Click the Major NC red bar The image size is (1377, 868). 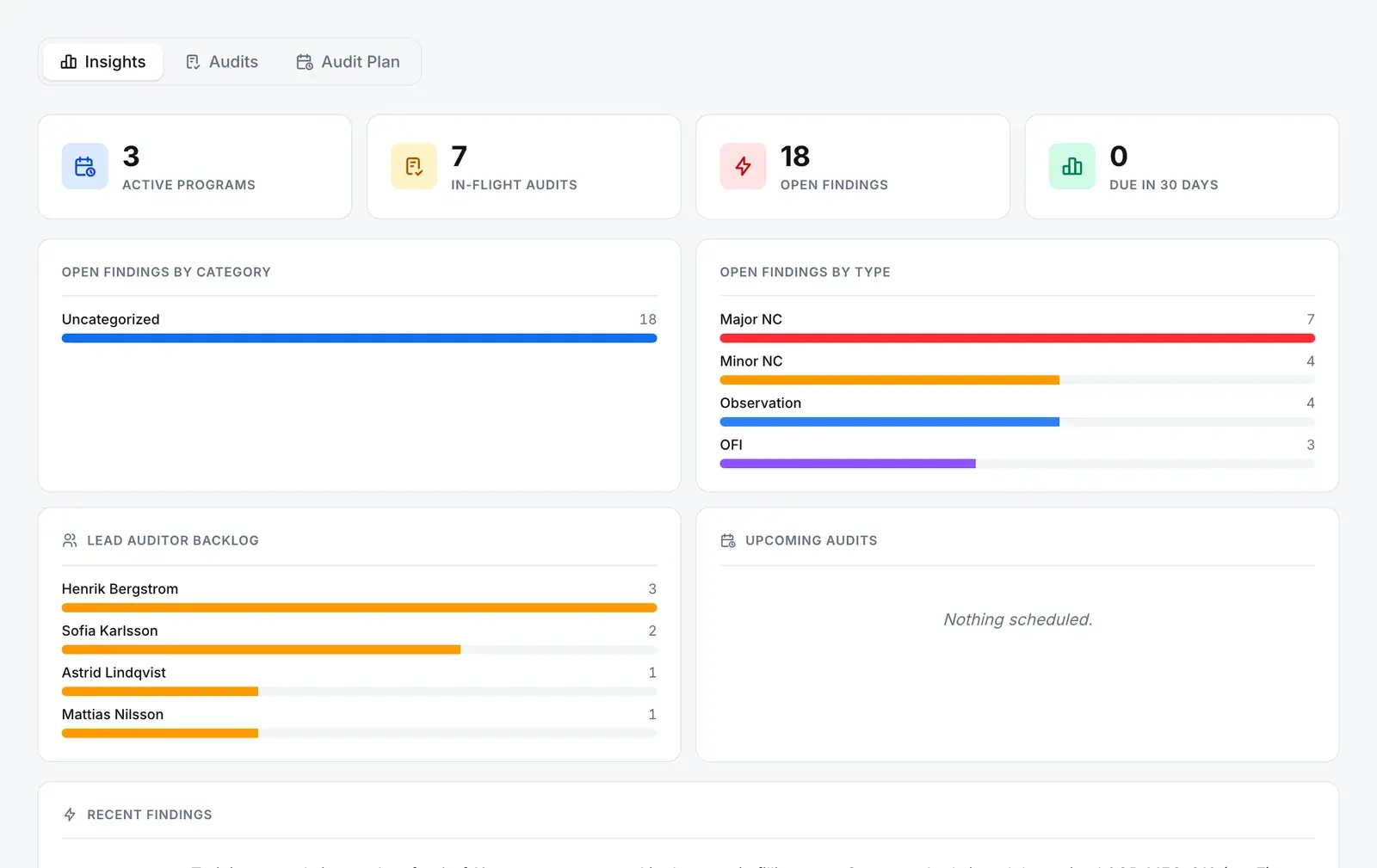(1017, 338)
